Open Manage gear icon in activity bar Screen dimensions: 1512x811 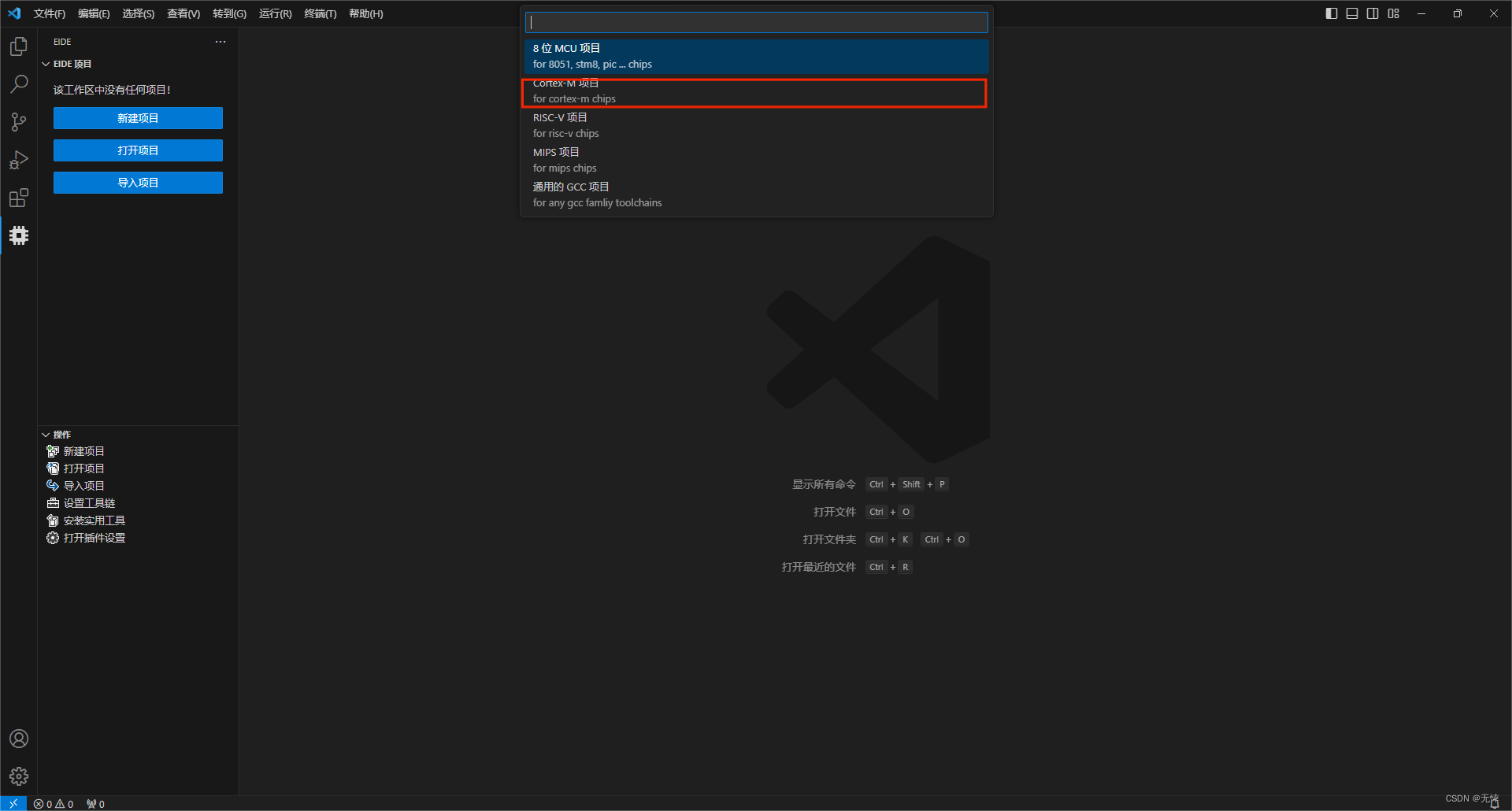click(19, 776)
